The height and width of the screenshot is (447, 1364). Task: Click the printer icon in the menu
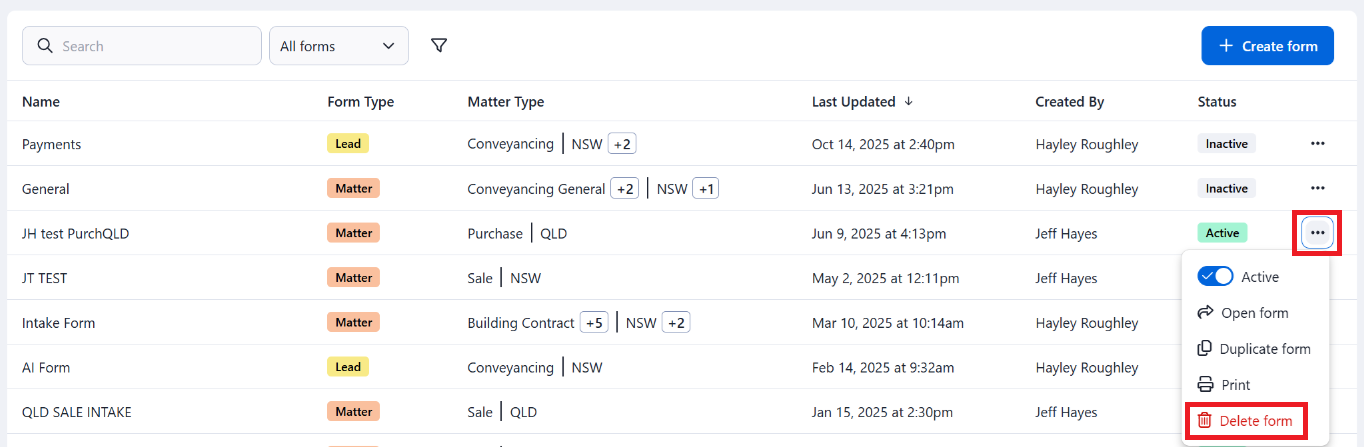pos(1205,385)
